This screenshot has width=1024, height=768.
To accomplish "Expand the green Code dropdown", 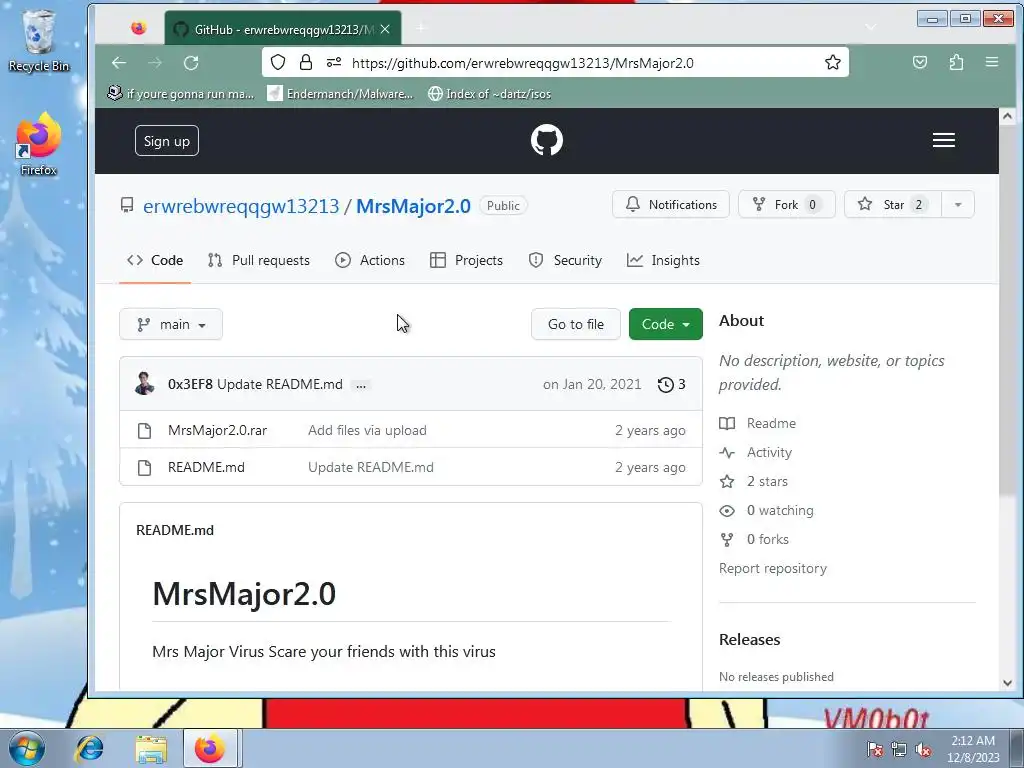I will pyautogui.click(x=665, y=325).
